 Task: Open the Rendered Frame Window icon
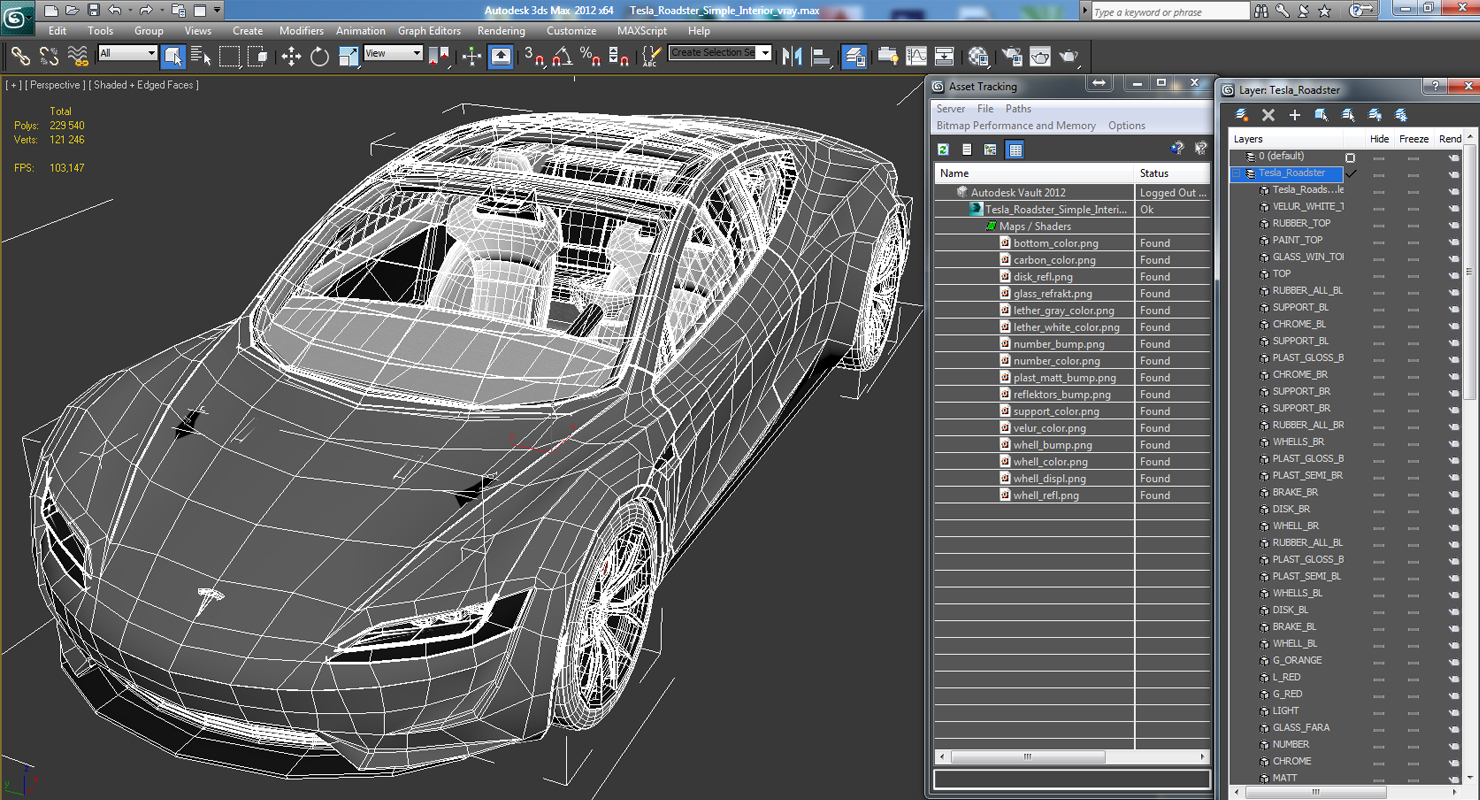pos(1040,56)
